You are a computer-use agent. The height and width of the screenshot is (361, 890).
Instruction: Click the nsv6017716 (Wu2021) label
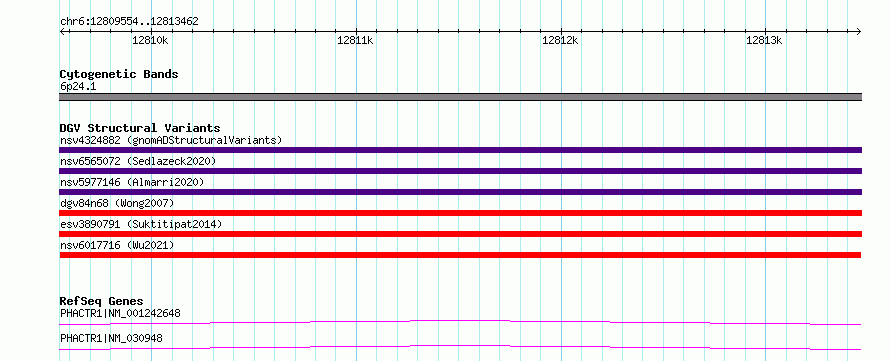[117, 245]
